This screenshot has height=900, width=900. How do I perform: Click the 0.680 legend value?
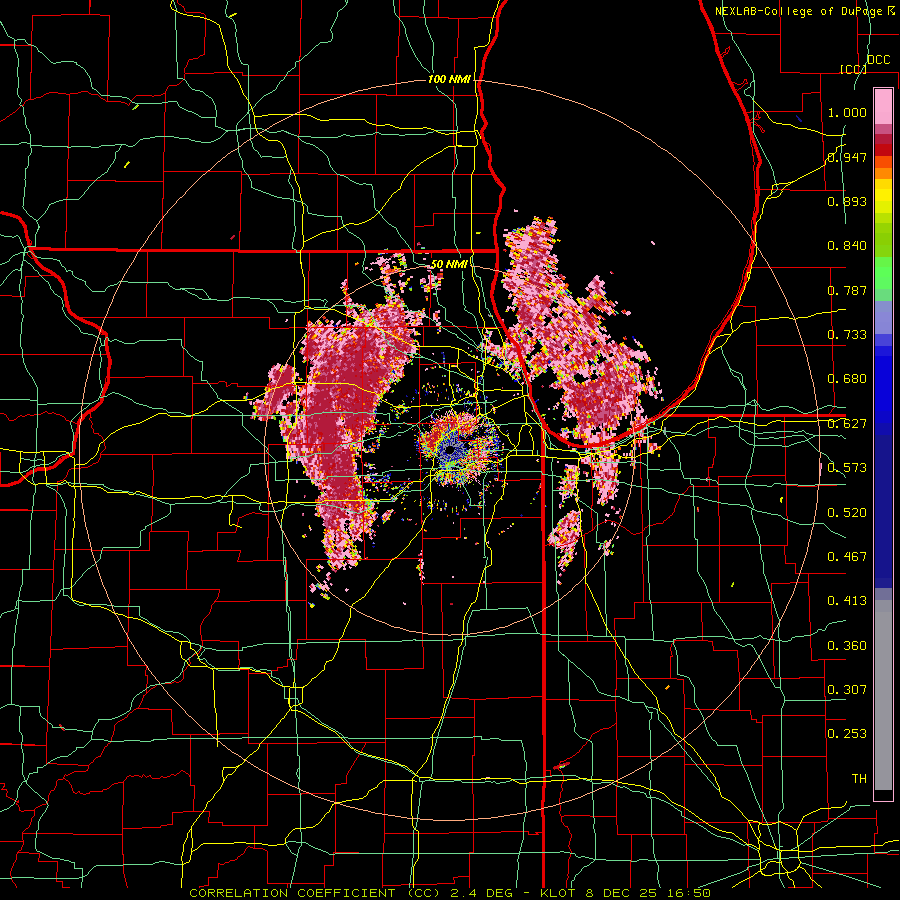847,379
